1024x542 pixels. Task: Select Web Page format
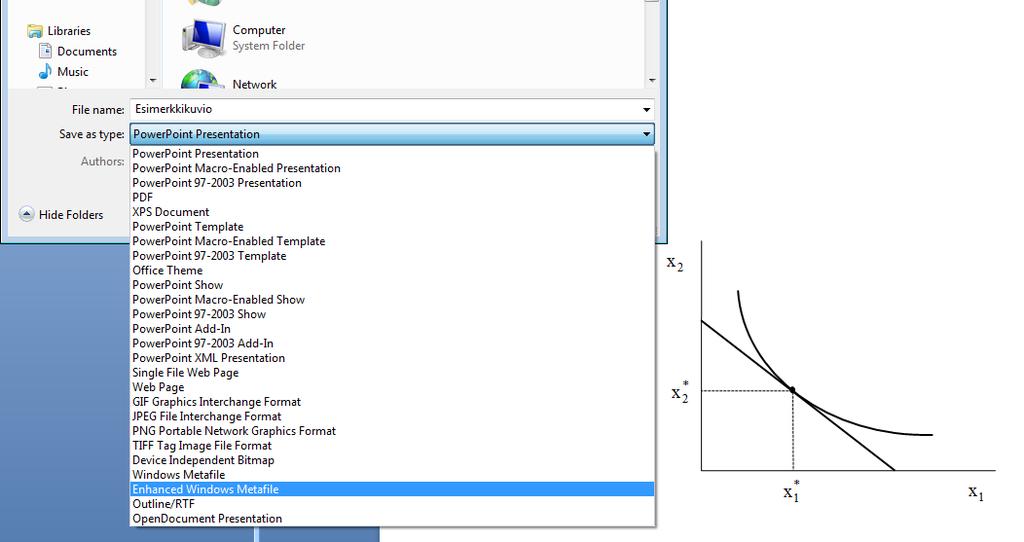(x=392, y=387)
